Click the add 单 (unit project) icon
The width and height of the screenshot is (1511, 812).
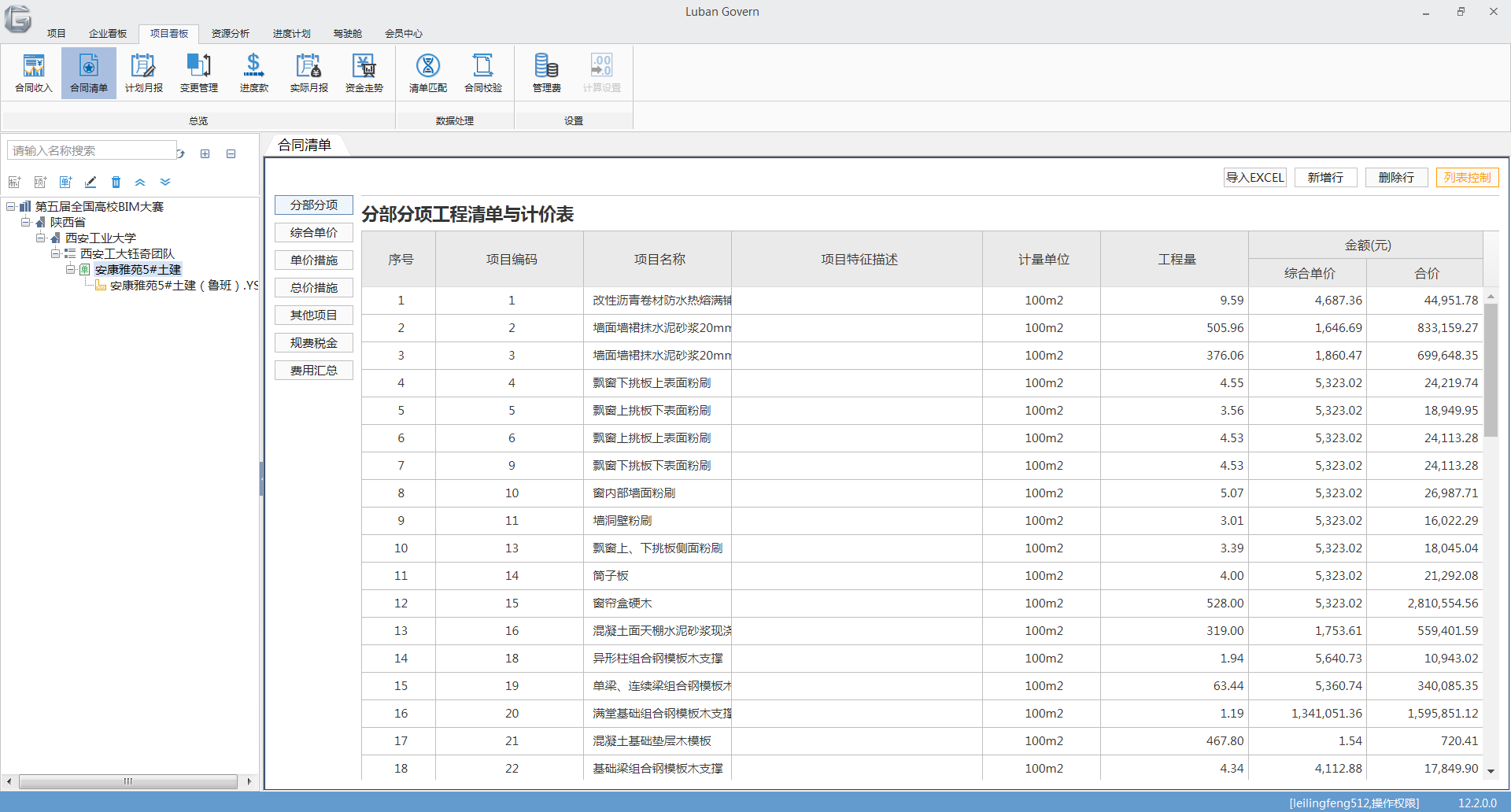65,183
